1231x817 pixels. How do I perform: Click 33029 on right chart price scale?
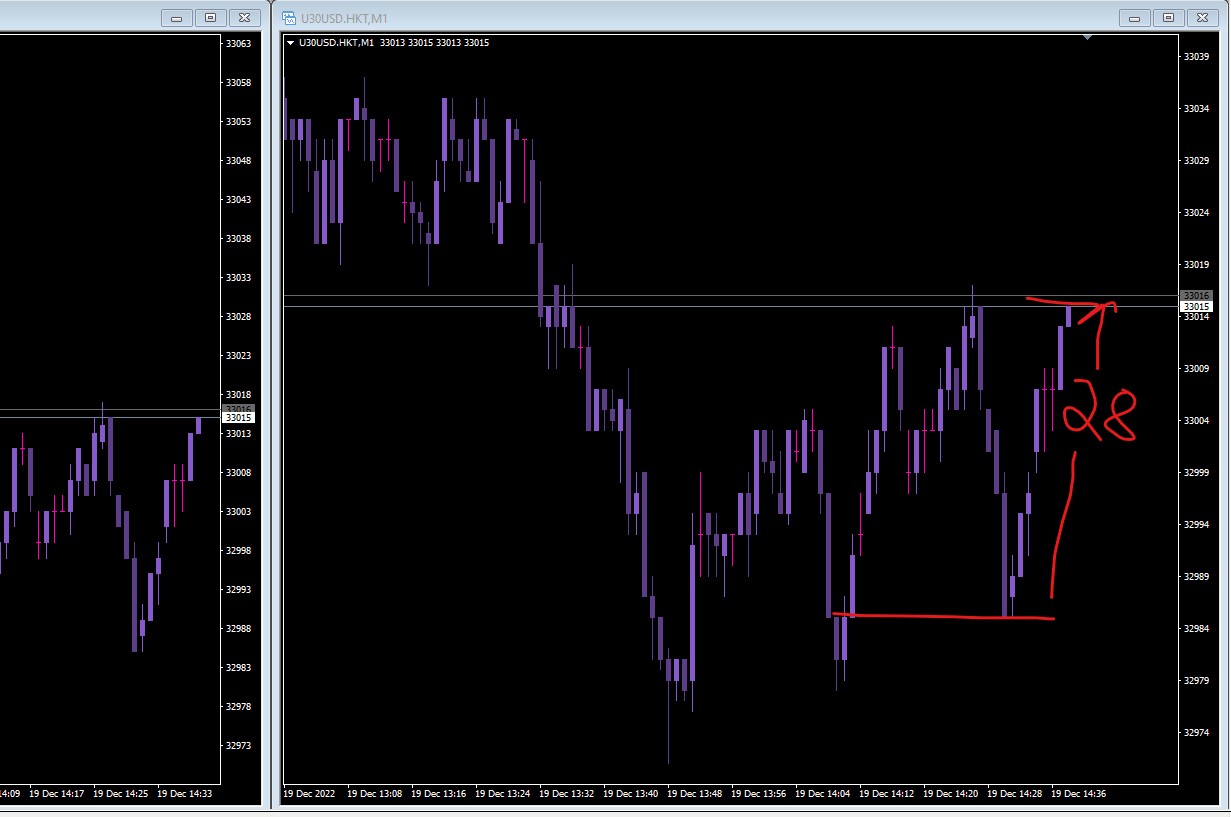(x=1197, y=160)
